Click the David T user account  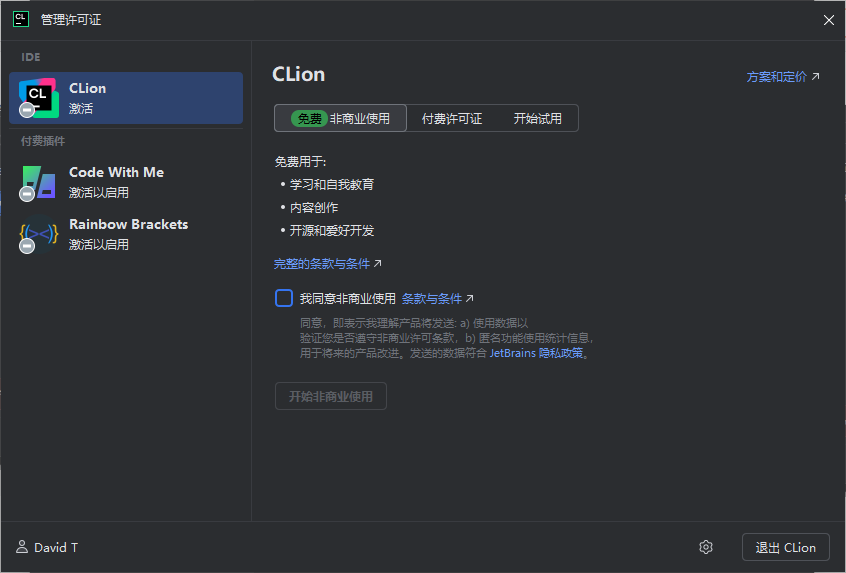[47, 547]
